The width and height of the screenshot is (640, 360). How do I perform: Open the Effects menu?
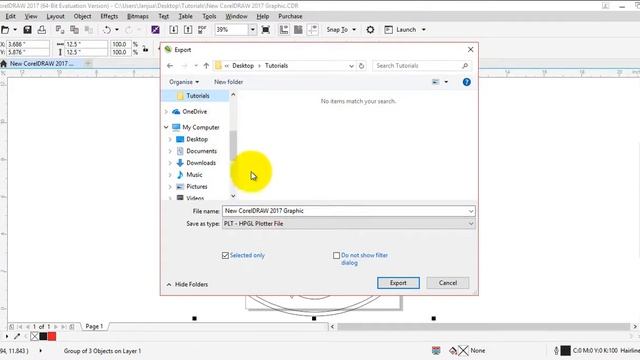click(x=109, y=16)
